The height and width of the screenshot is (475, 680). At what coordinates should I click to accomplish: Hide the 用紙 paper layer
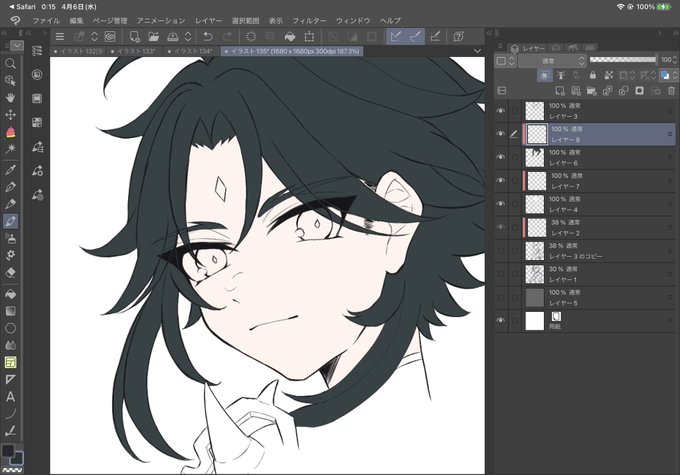(500, 321)
